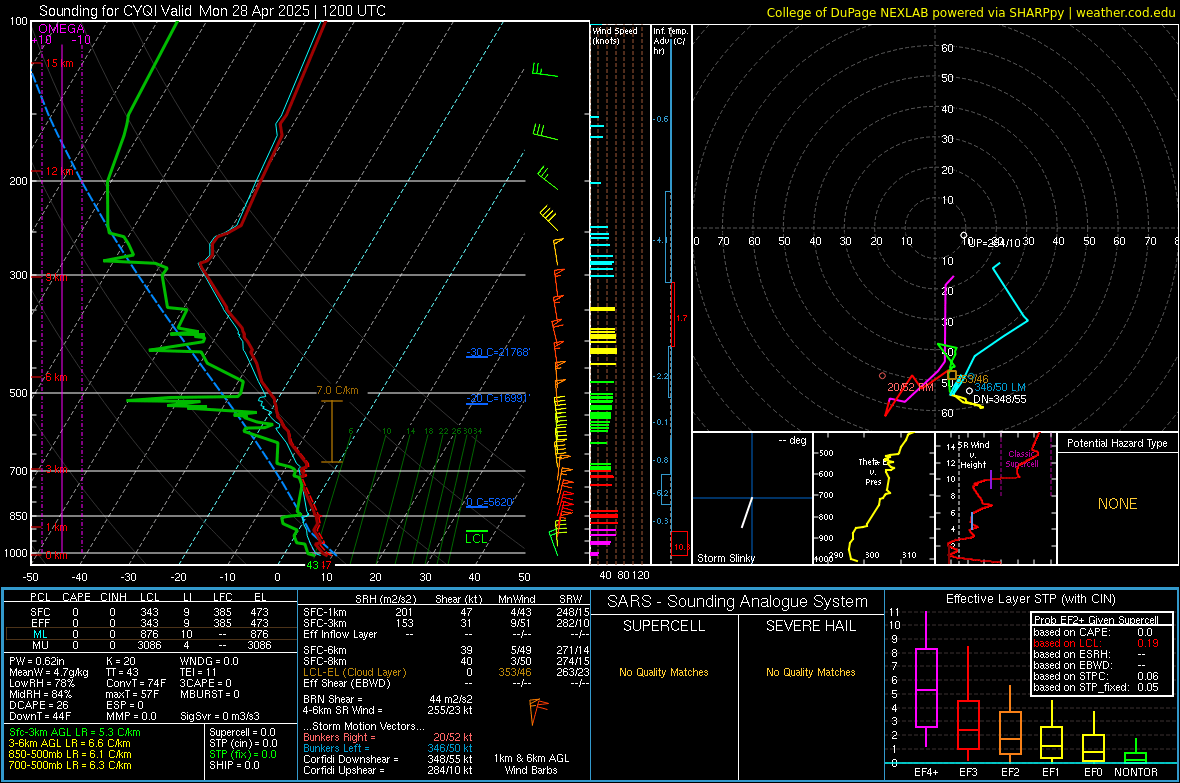Click the 0 C=5620' freezing level label
Viewport: 1180px width, 783px height.
click(x=490, y=502)
